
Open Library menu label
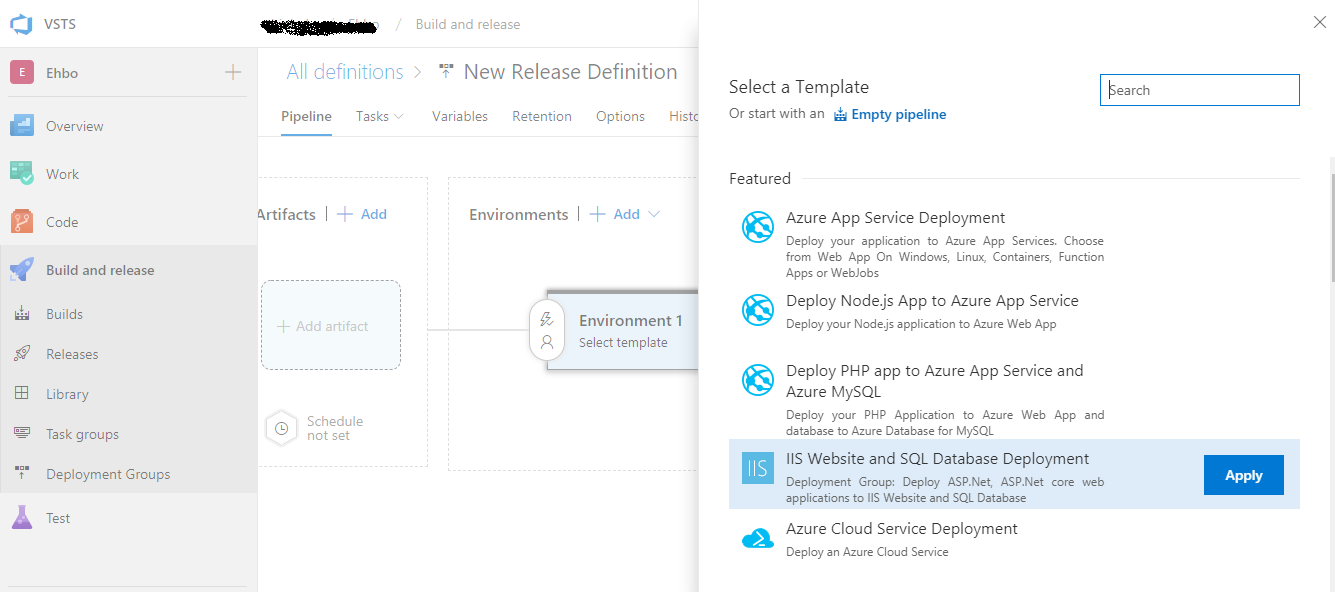coord(67,394)
